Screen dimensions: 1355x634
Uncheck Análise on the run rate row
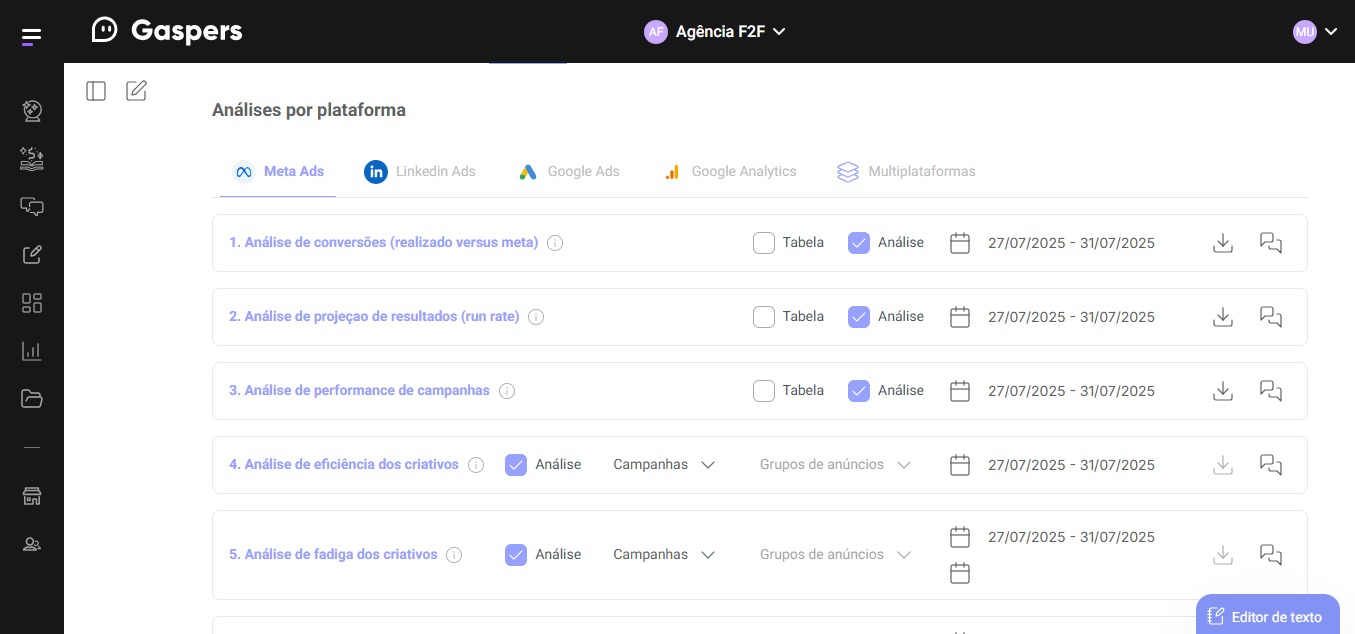click(x=859, y=316)
